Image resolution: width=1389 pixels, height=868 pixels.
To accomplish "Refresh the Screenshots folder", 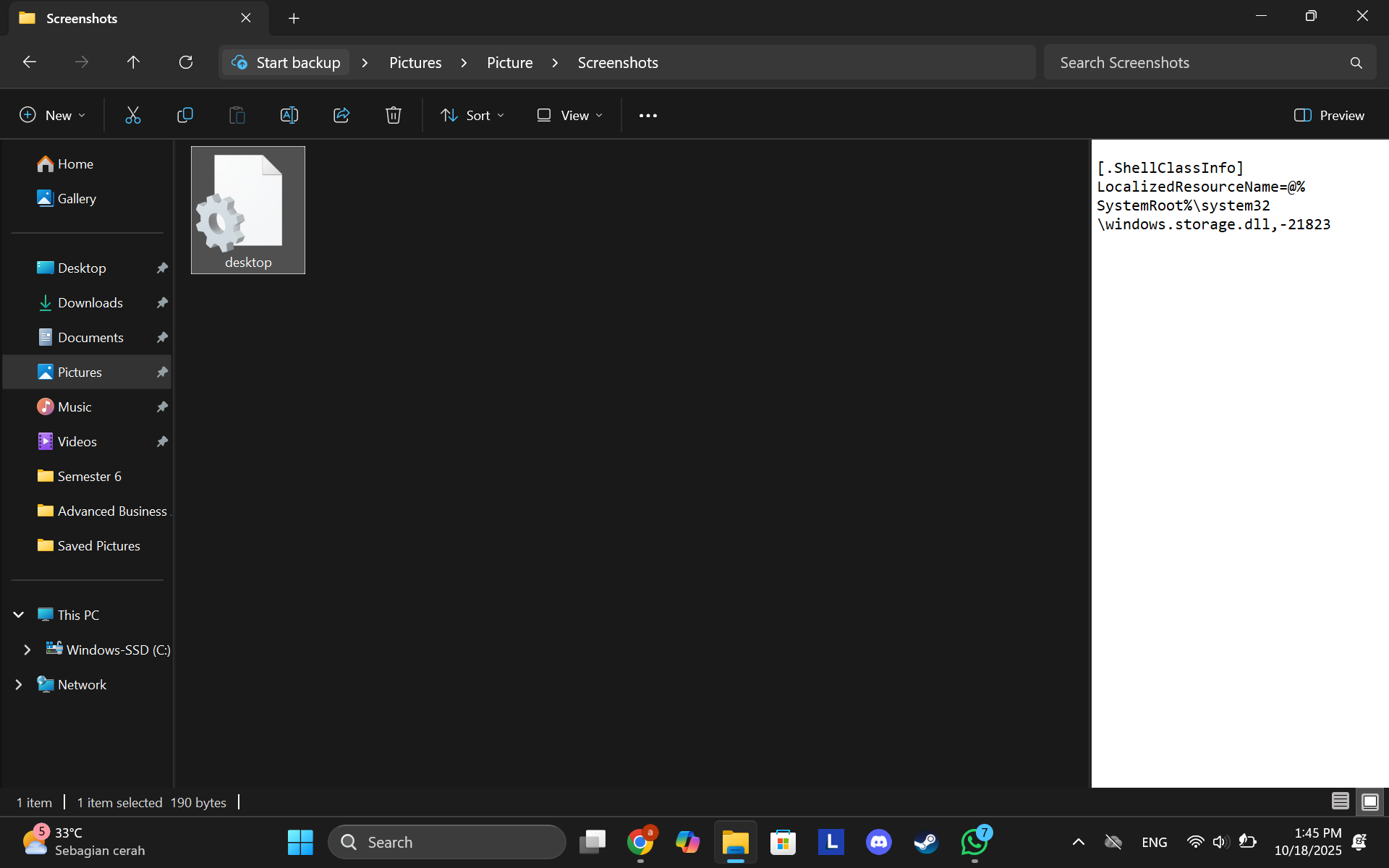I will [186, 62].
